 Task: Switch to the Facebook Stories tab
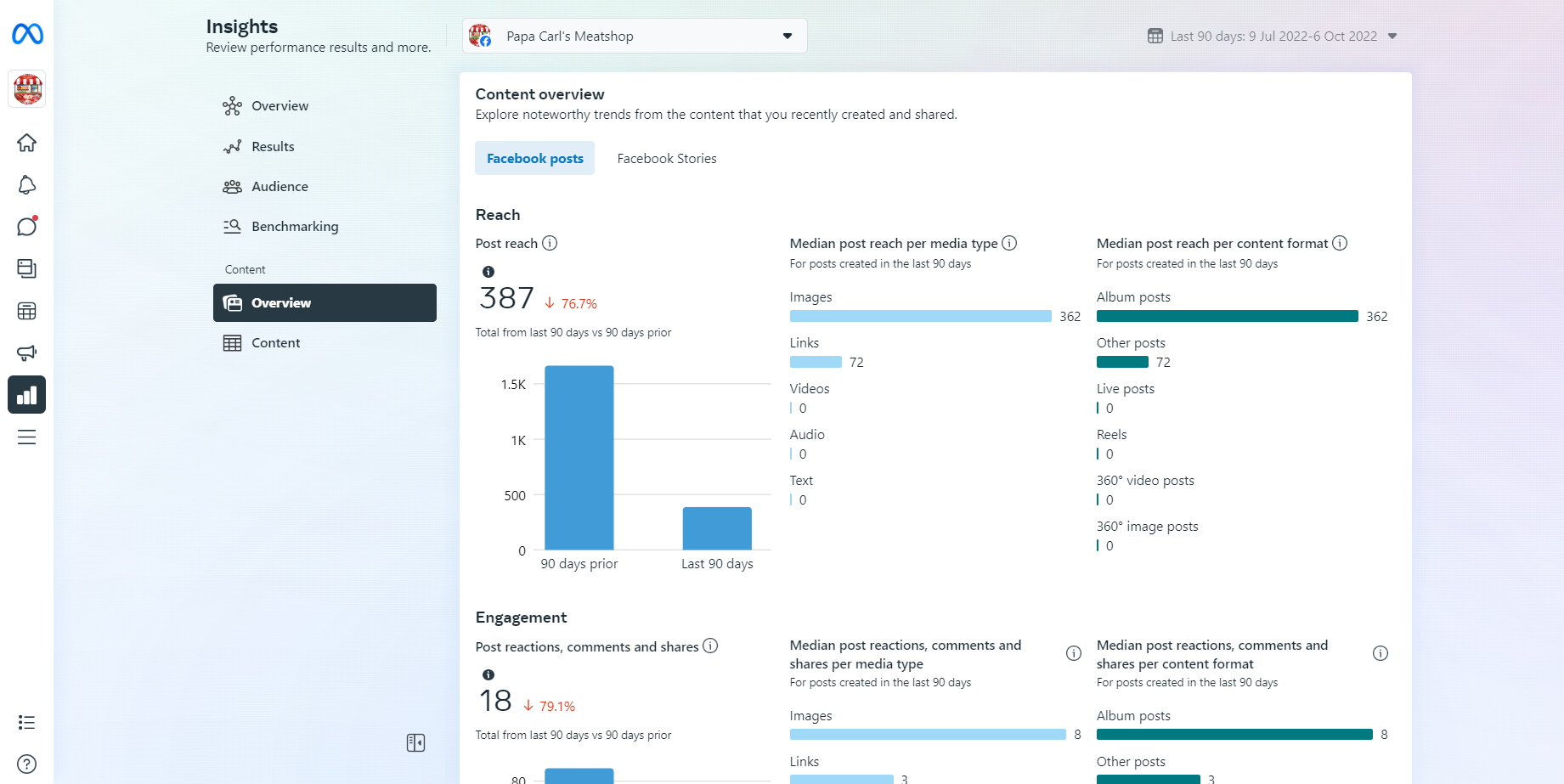667,159
